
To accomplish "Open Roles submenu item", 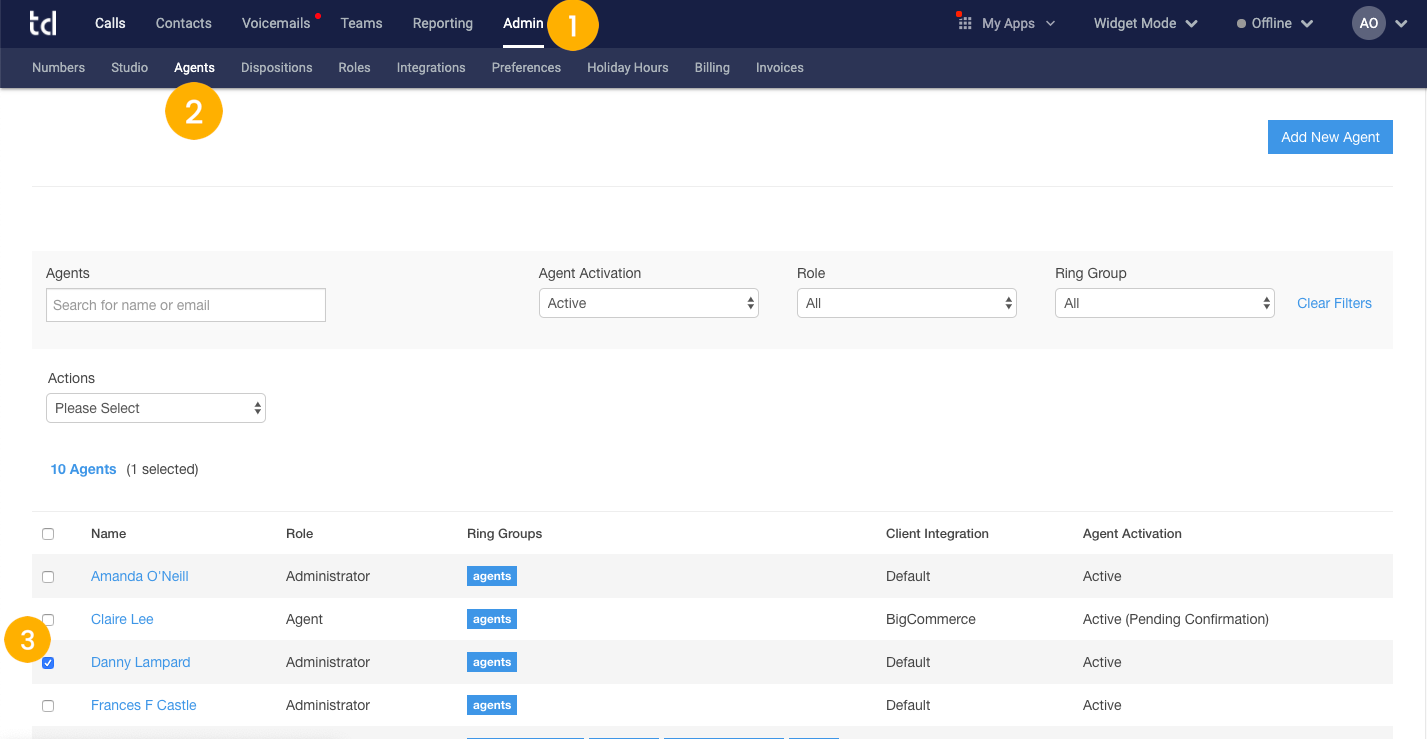I will tap(354, 68).
